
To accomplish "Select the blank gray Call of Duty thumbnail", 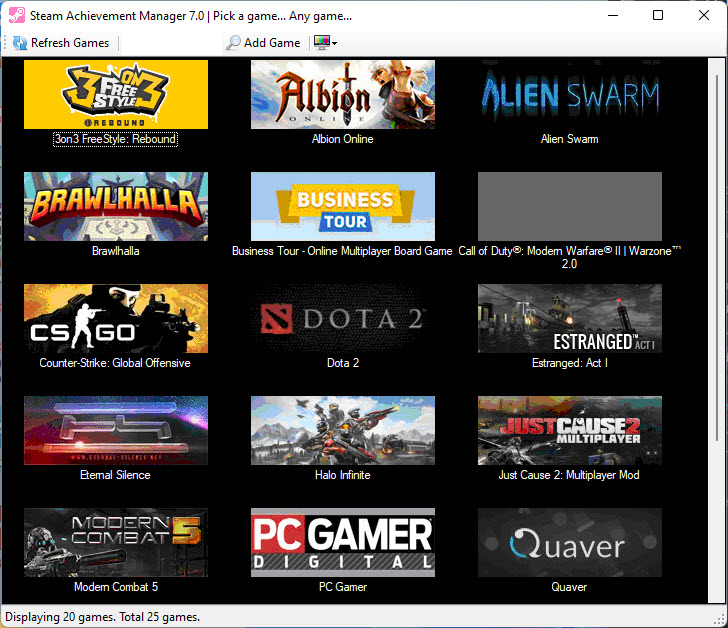I will click(x=570, y=207).
